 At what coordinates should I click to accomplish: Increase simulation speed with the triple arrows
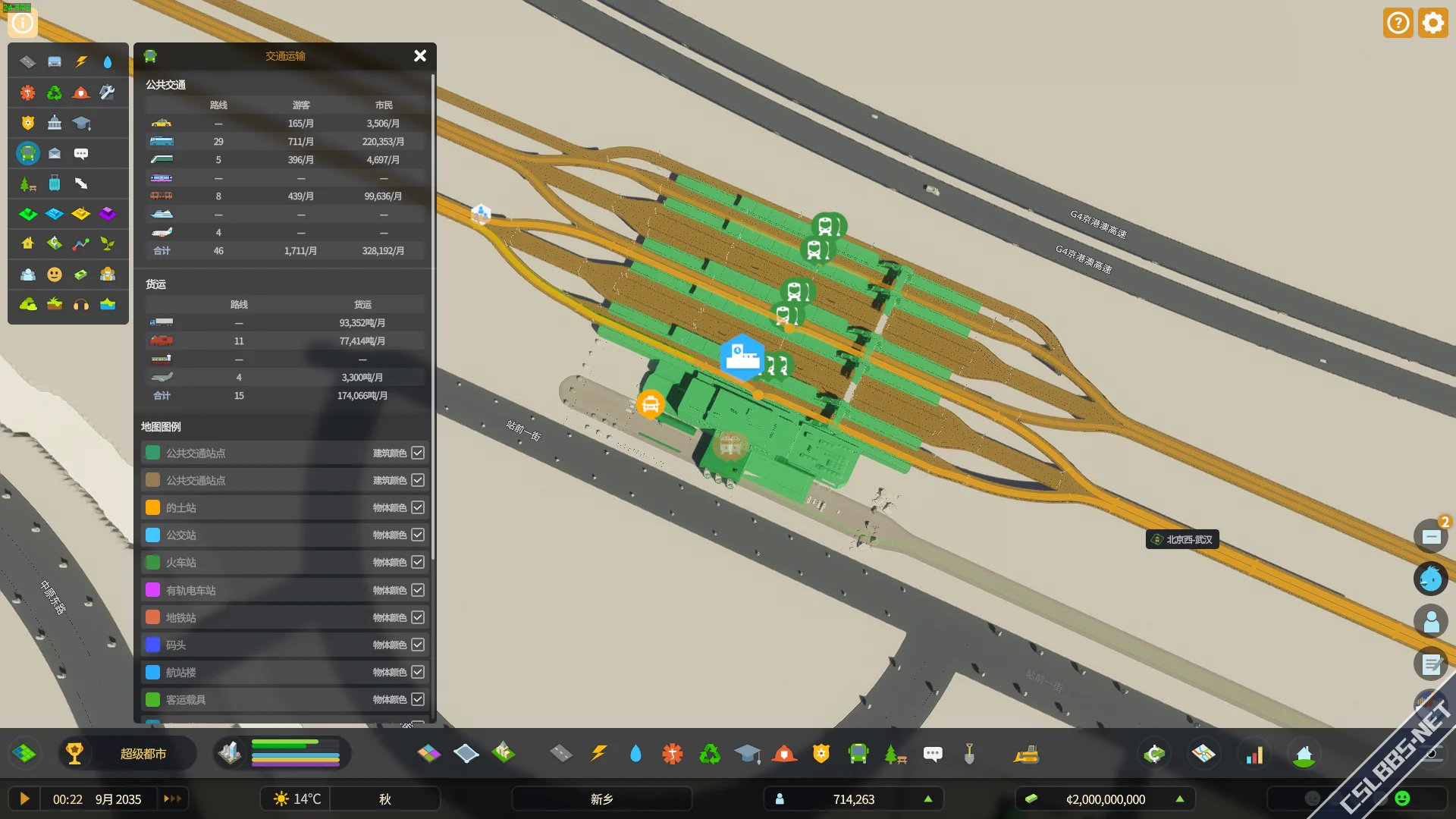(172, 799)
